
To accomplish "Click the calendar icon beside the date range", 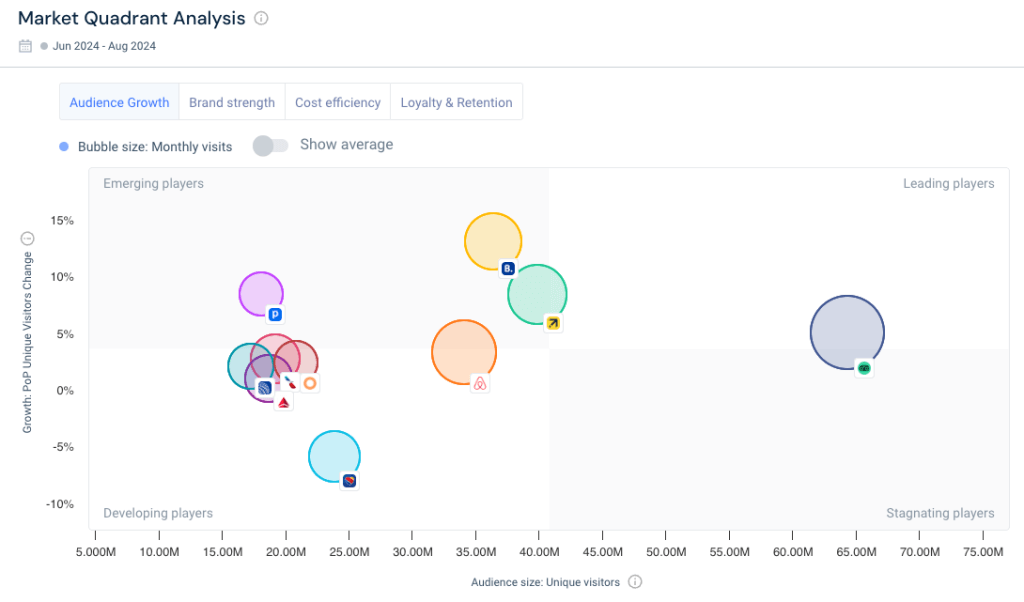I will point(23,45).
